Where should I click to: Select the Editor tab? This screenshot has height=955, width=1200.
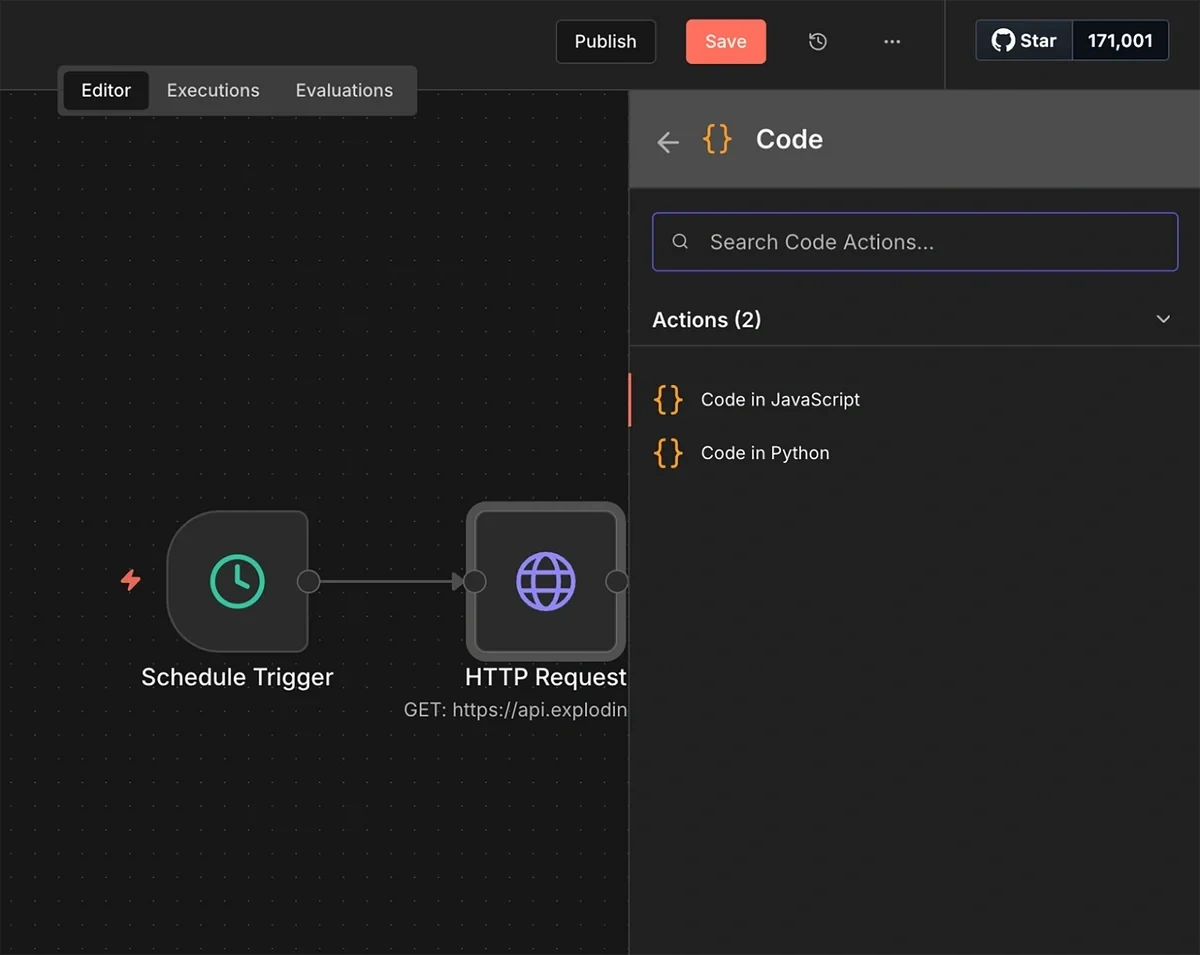tap(106, 90)
